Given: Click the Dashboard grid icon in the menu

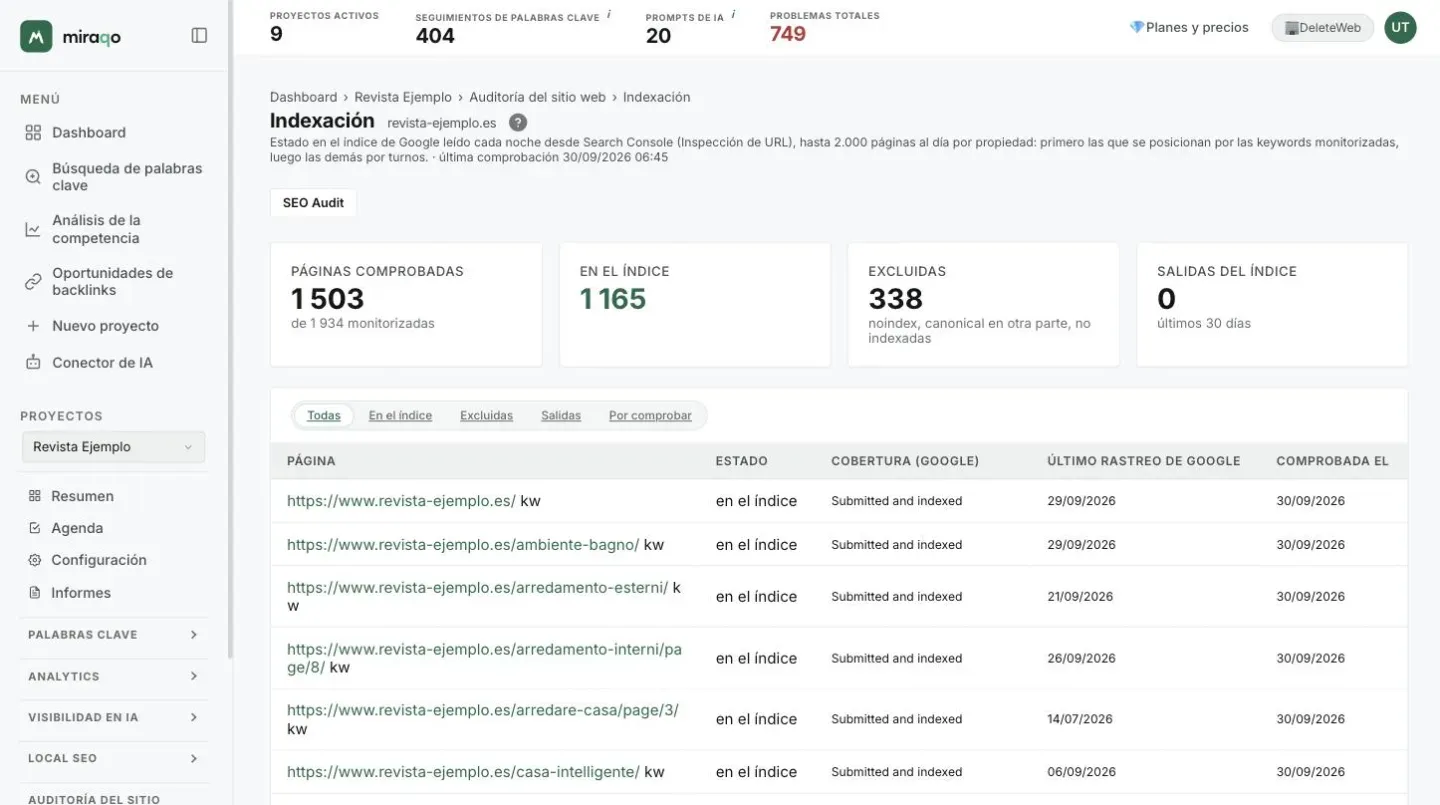Looking at the screenshot, I should (x=33, y=132).
